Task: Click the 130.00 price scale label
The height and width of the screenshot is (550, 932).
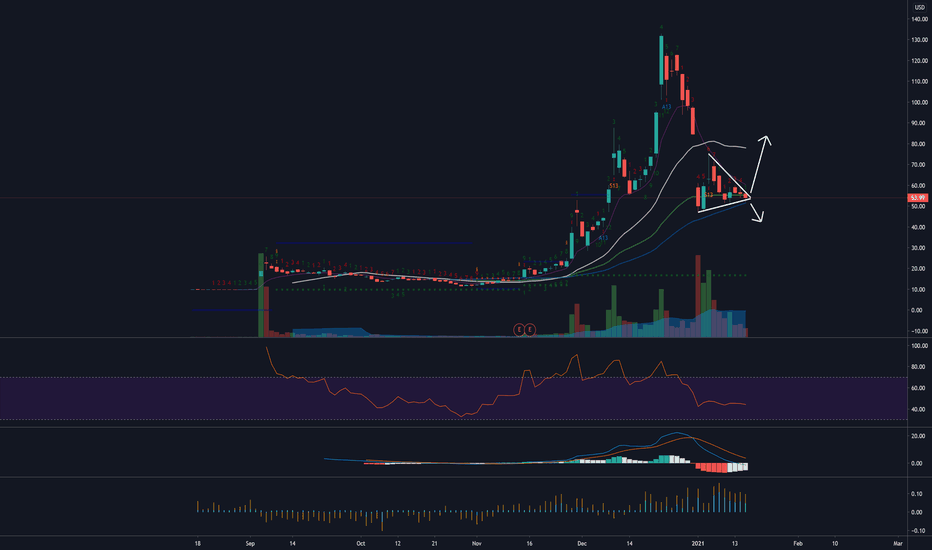Action: point(919,40)
